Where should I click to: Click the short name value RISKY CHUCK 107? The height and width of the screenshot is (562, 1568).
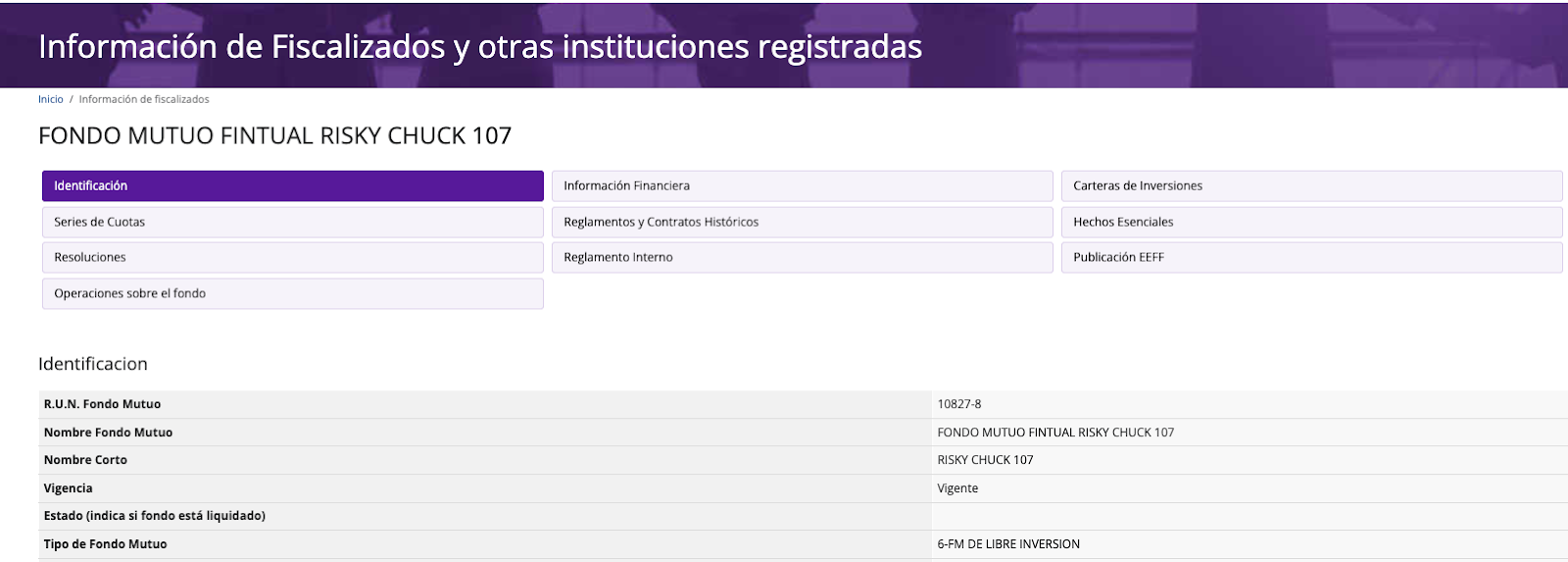(985, 460)
